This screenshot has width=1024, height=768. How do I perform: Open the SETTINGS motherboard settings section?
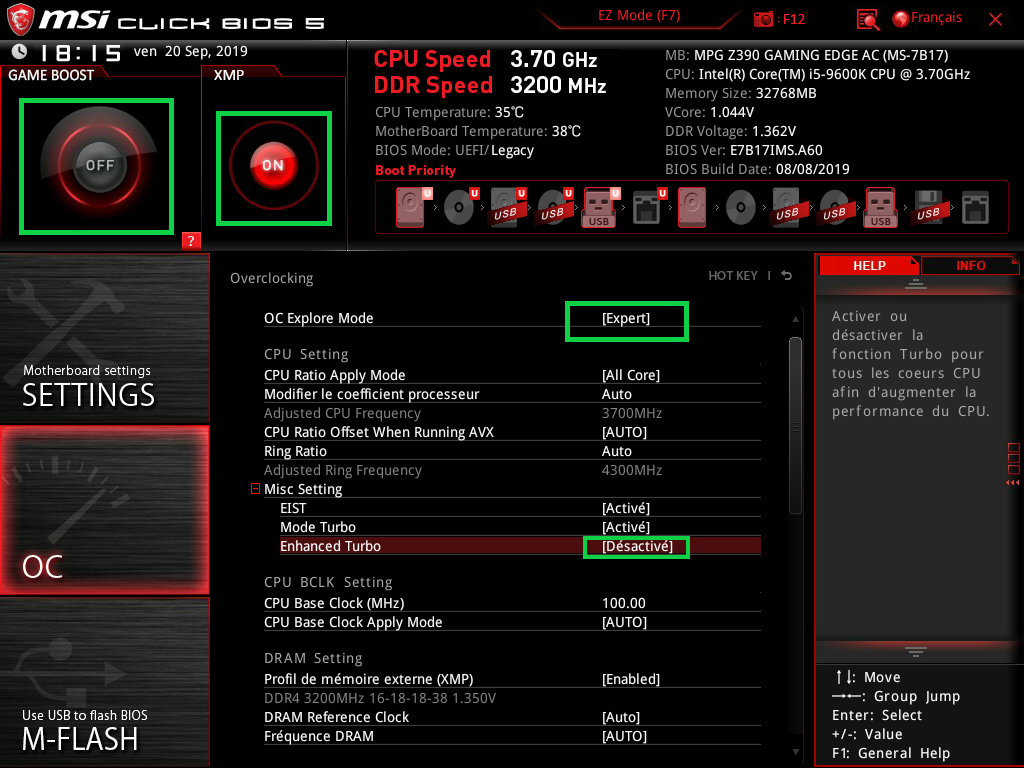click(104, 338)
